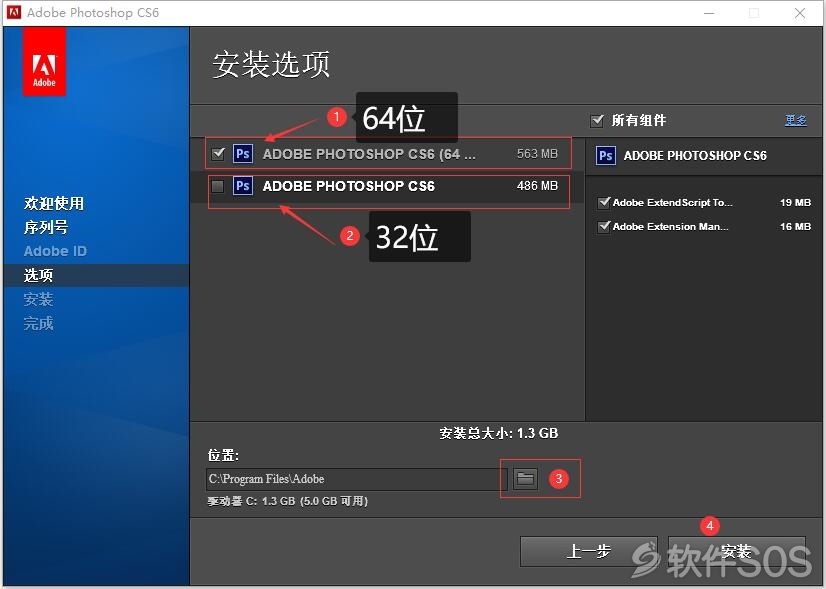Image resolution: width=826 pixels, height=589 pixels.
Task: Click the 安装 button to start the install
Action: coord(736,552)
